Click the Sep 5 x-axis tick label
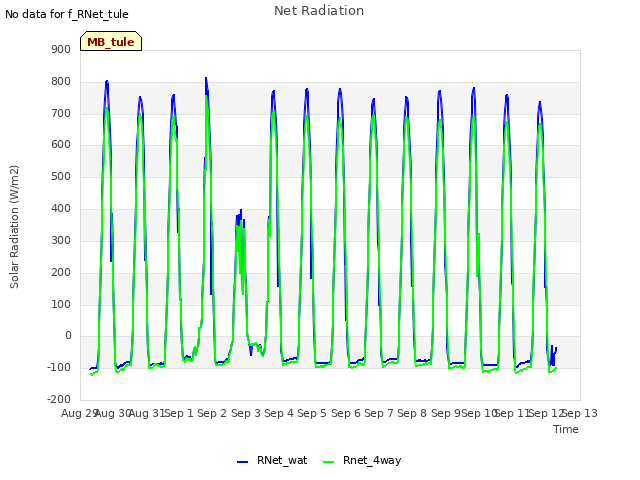Viewport: 640px width, 480px height. coord(312,413)
